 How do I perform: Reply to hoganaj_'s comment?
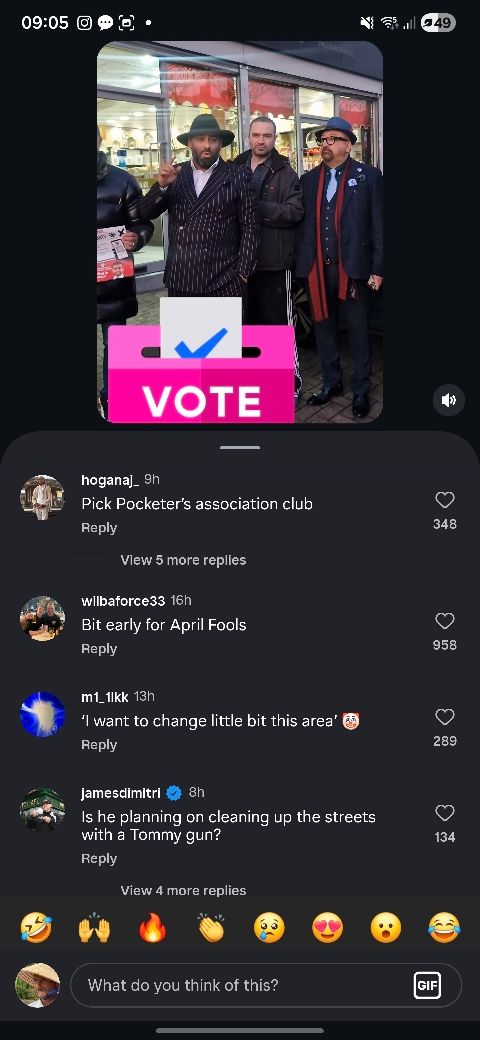[99, 528]
